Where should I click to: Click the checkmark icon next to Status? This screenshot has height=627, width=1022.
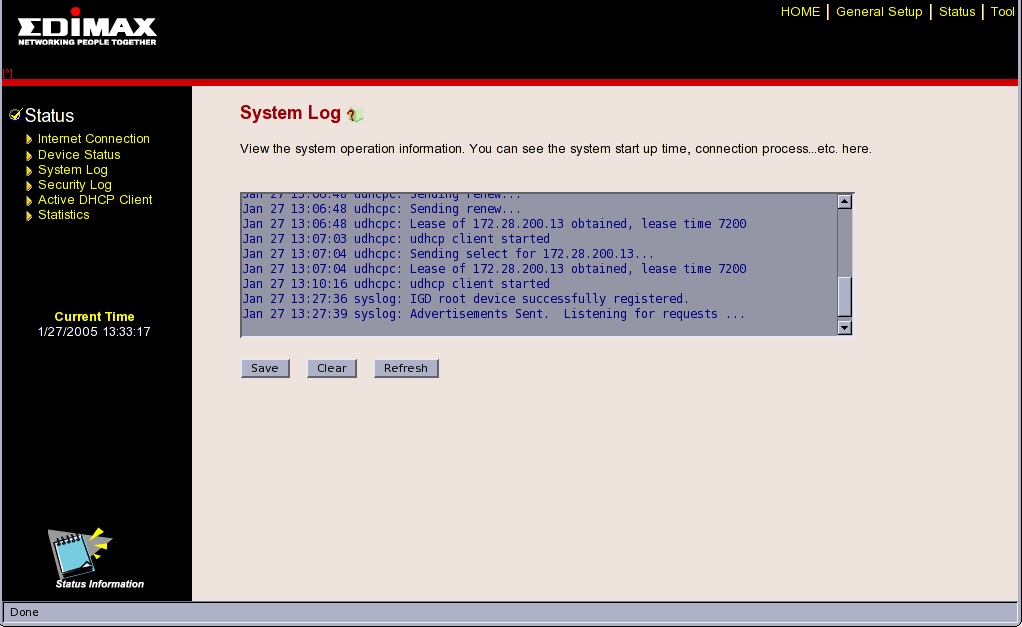15,115
